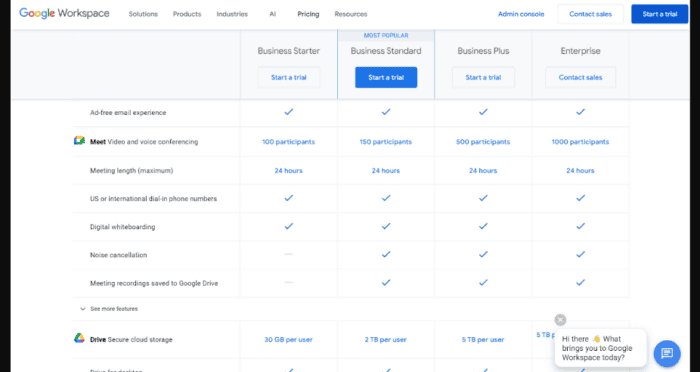Viewport: 700px width, 372px height.
Task: Click the Noise cancellation row label
Action: (118, 255)
